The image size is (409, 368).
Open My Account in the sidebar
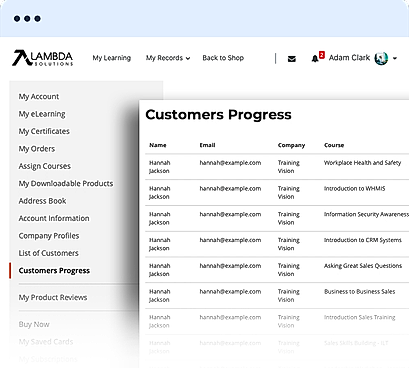coord(39,97)
